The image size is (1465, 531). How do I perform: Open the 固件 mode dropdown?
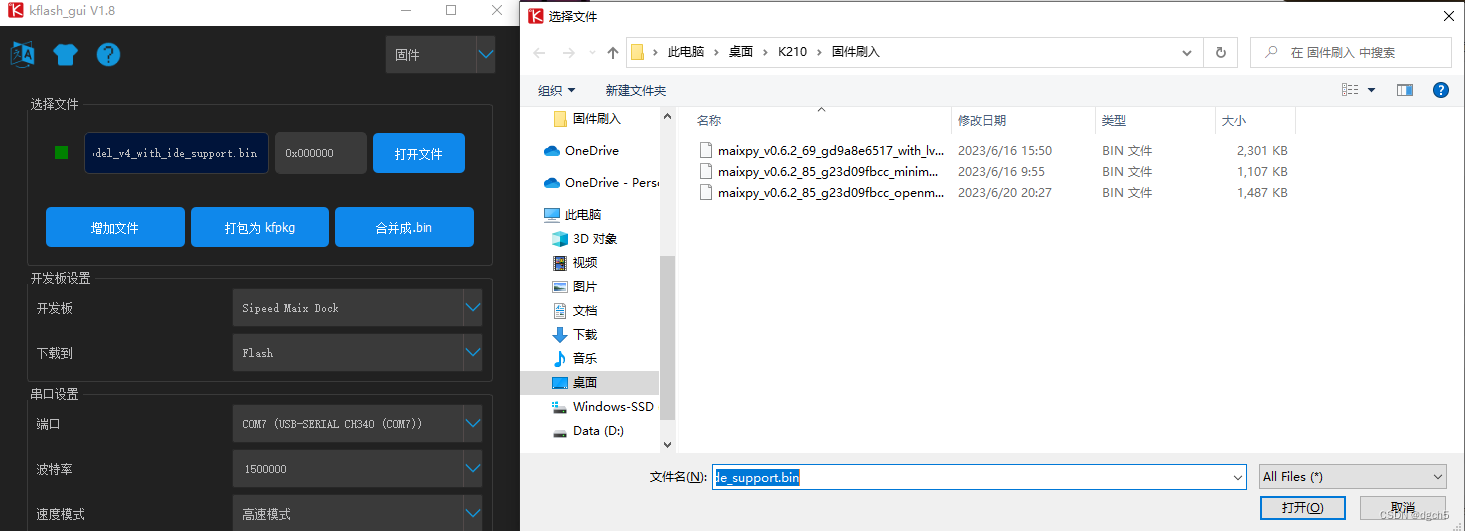click(x=440, y=55)
